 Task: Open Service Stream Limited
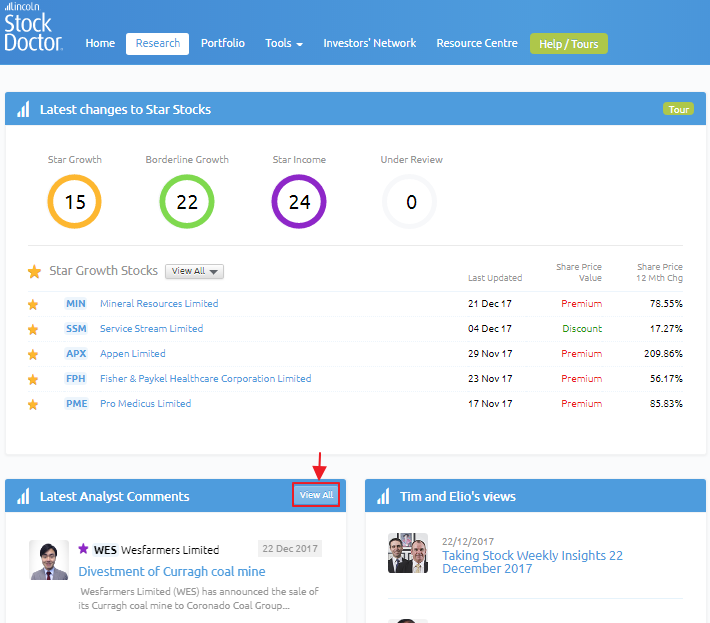pyautogui.click(x=151, y=328)
